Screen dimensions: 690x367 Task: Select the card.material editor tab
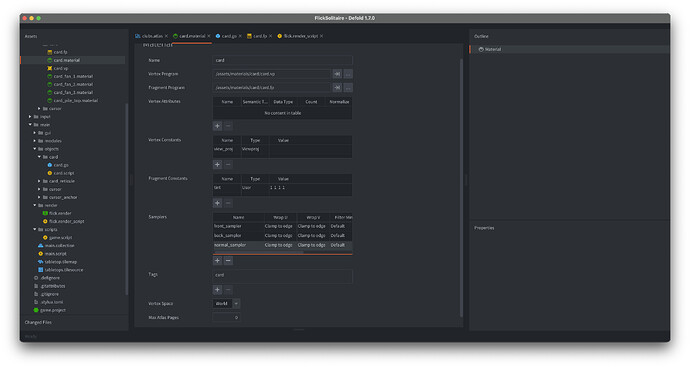pos(192,36)
